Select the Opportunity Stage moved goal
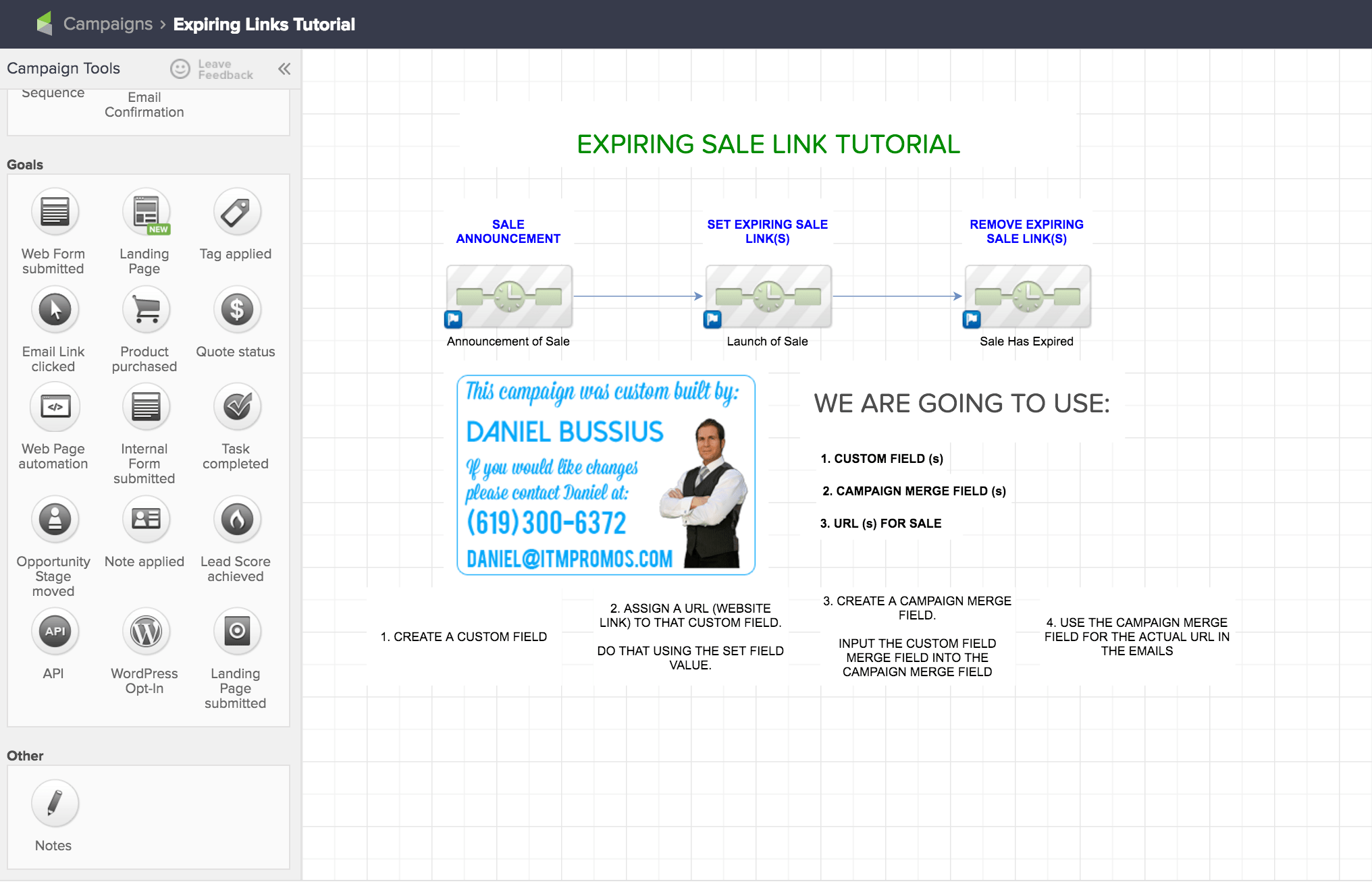Viewport: 1372px width, 882px height. (54, 519)
